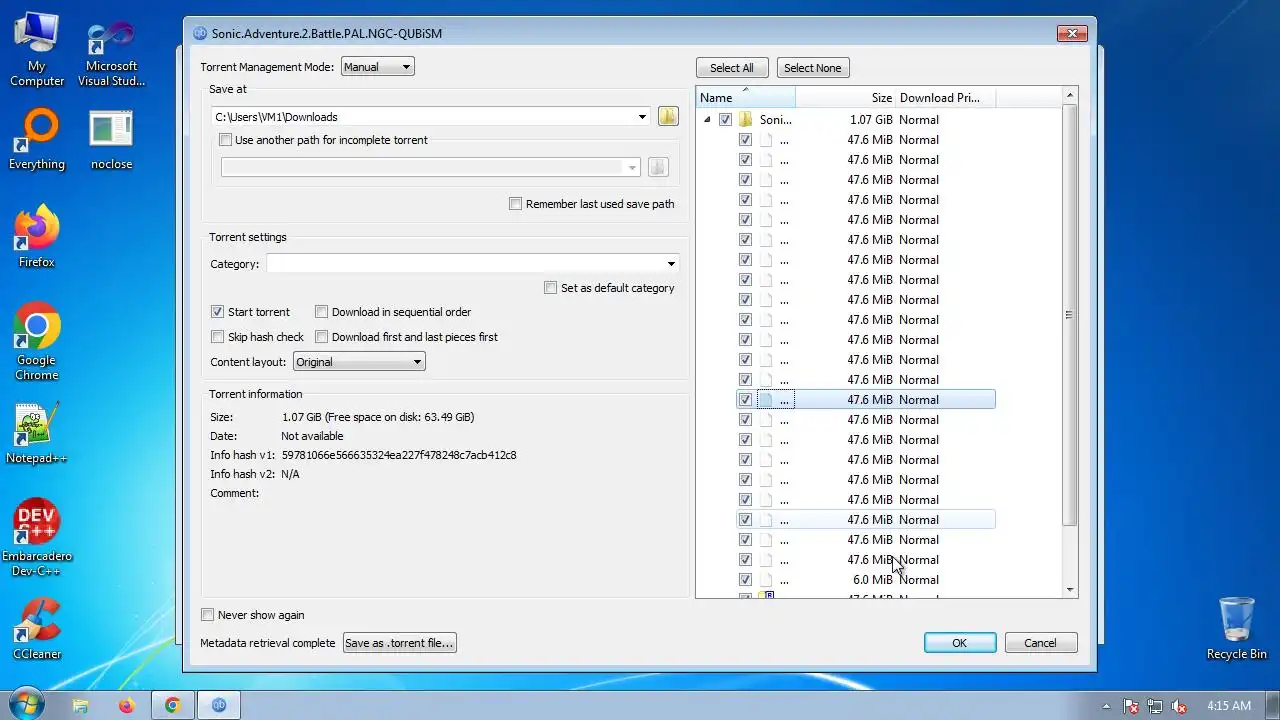Uncheck the 6.0 MiB file checkbox

tap(745, 579)
